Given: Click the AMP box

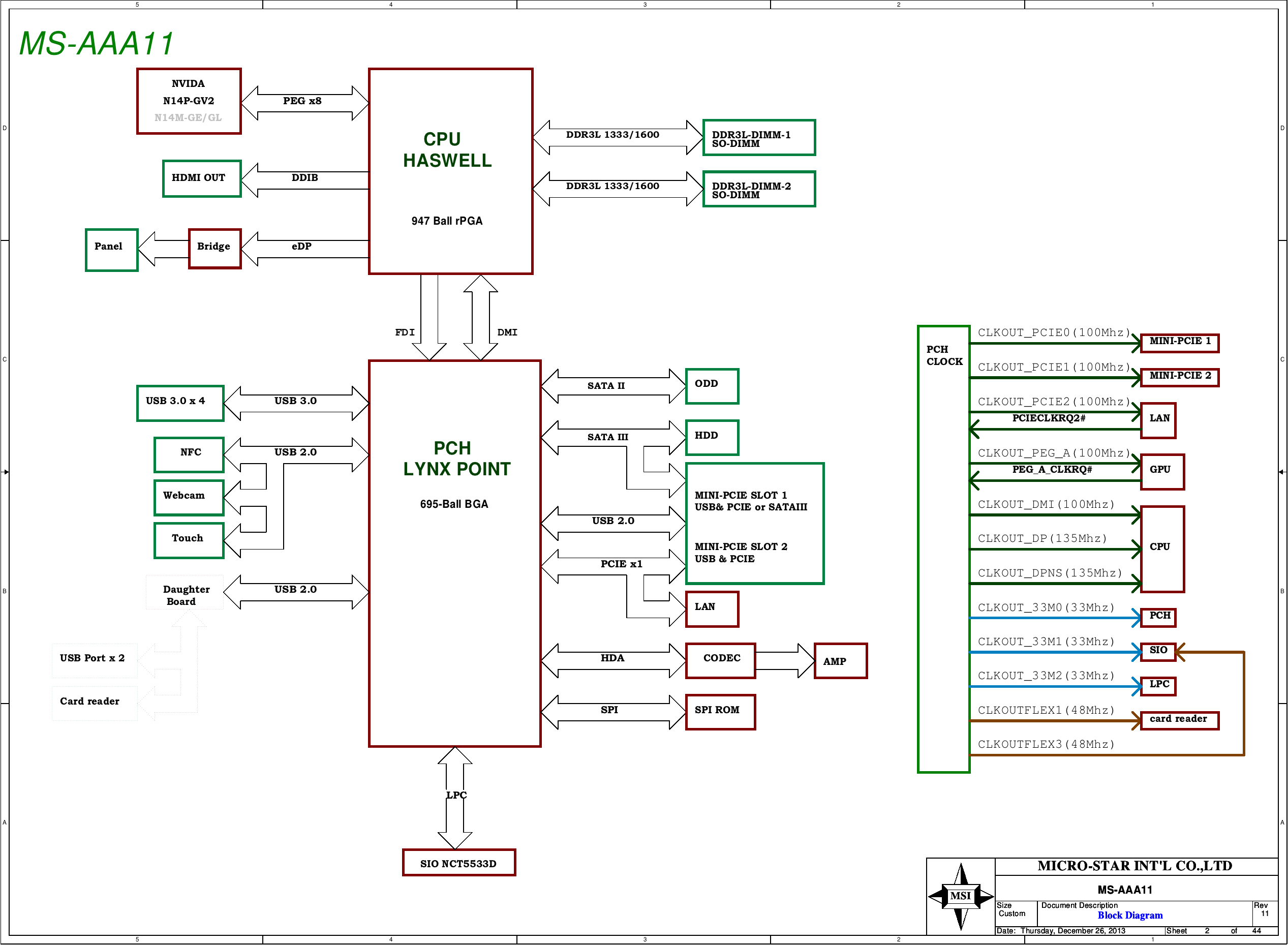Looking at the screenshot, I should [841, 661].
